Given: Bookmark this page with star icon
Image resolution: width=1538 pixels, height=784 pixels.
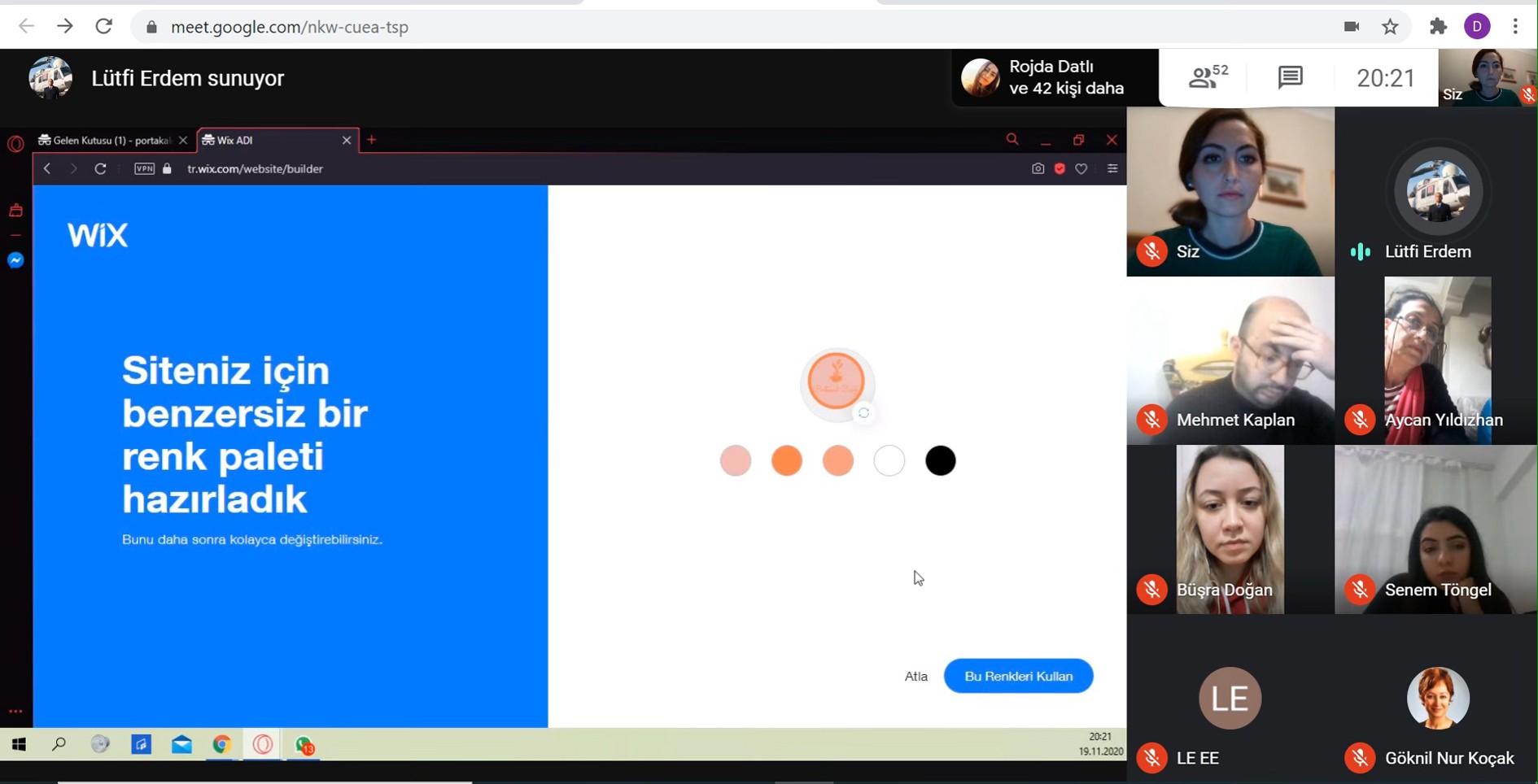Looking at the screenshot, I should [1391, 27].
